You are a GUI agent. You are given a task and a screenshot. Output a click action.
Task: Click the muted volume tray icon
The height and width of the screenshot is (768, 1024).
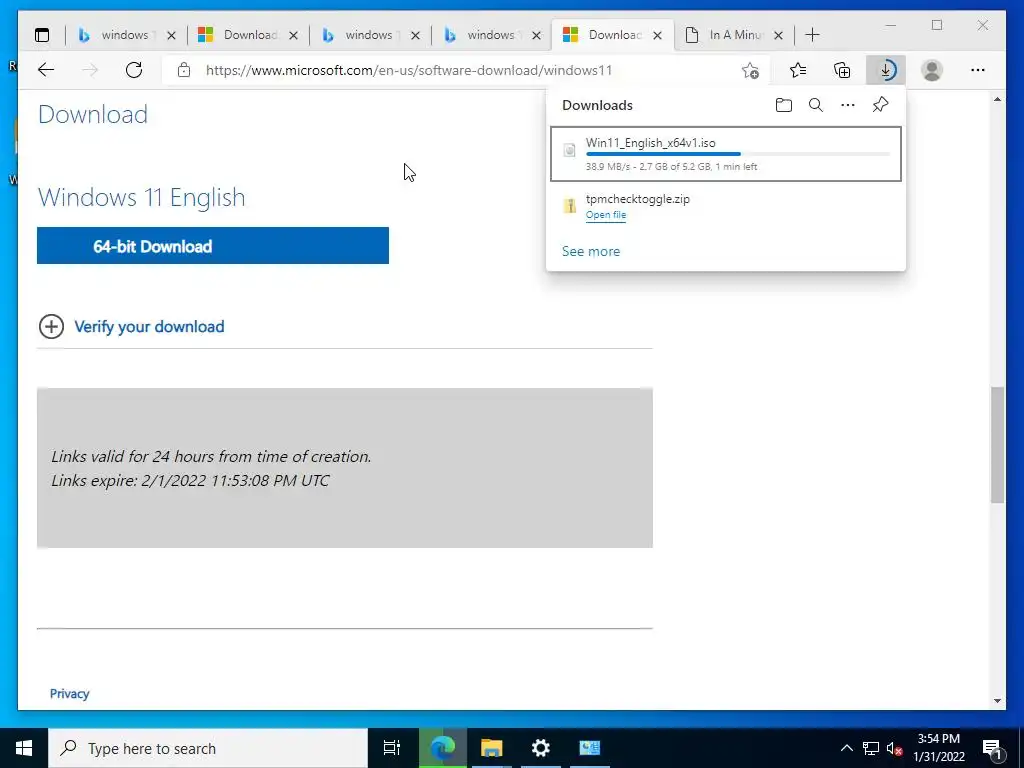coord(895,748)
